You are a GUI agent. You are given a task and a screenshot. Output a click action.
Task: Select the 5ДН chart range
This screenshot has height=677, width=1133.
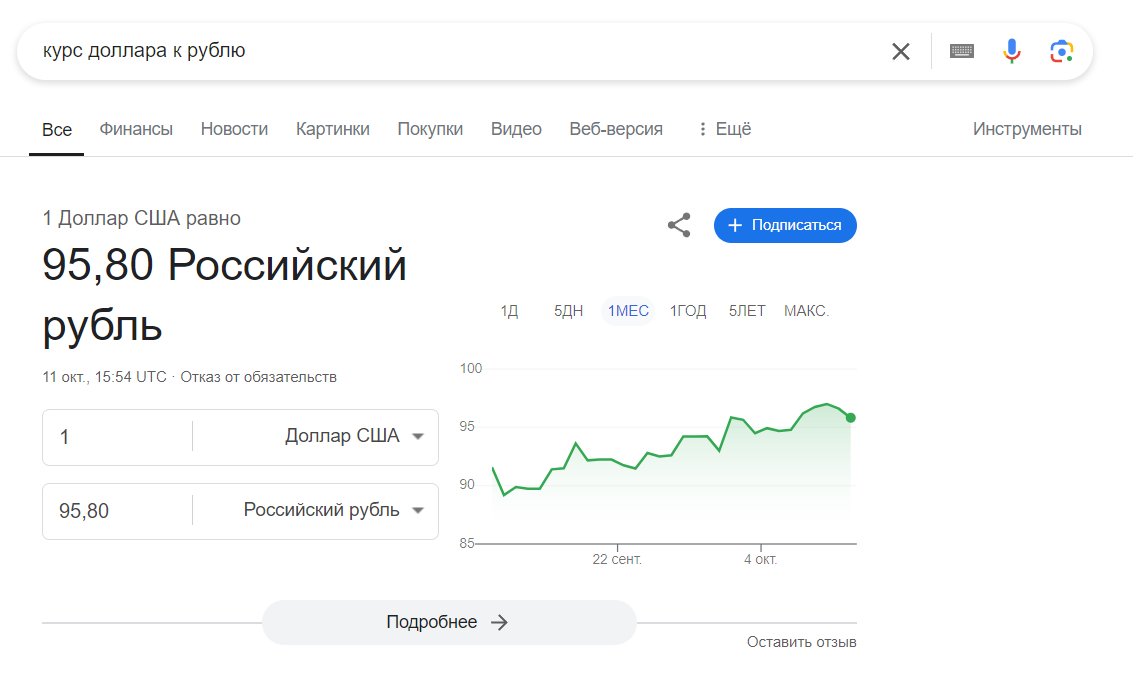[x=569, y=311]
